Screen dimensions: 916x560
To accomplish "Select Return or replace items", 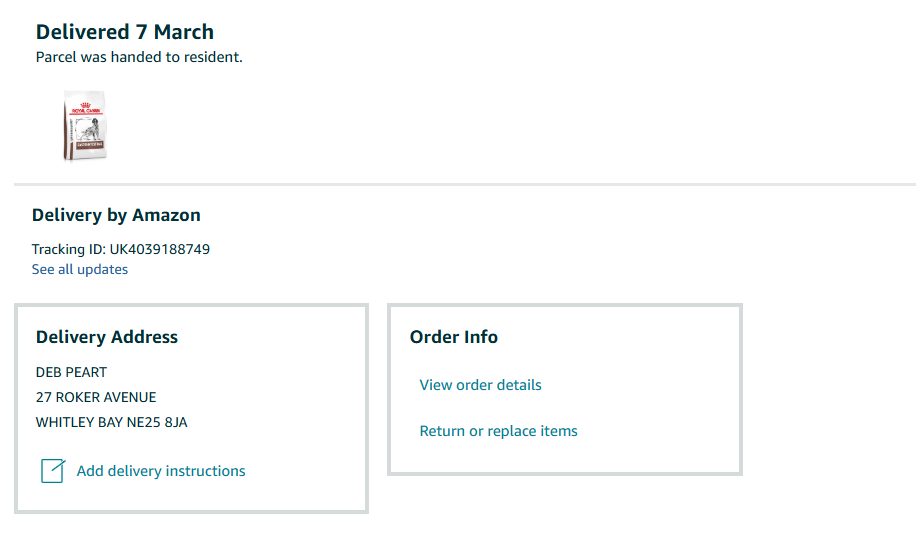I will pyautogui.click(x=498, y=431).
